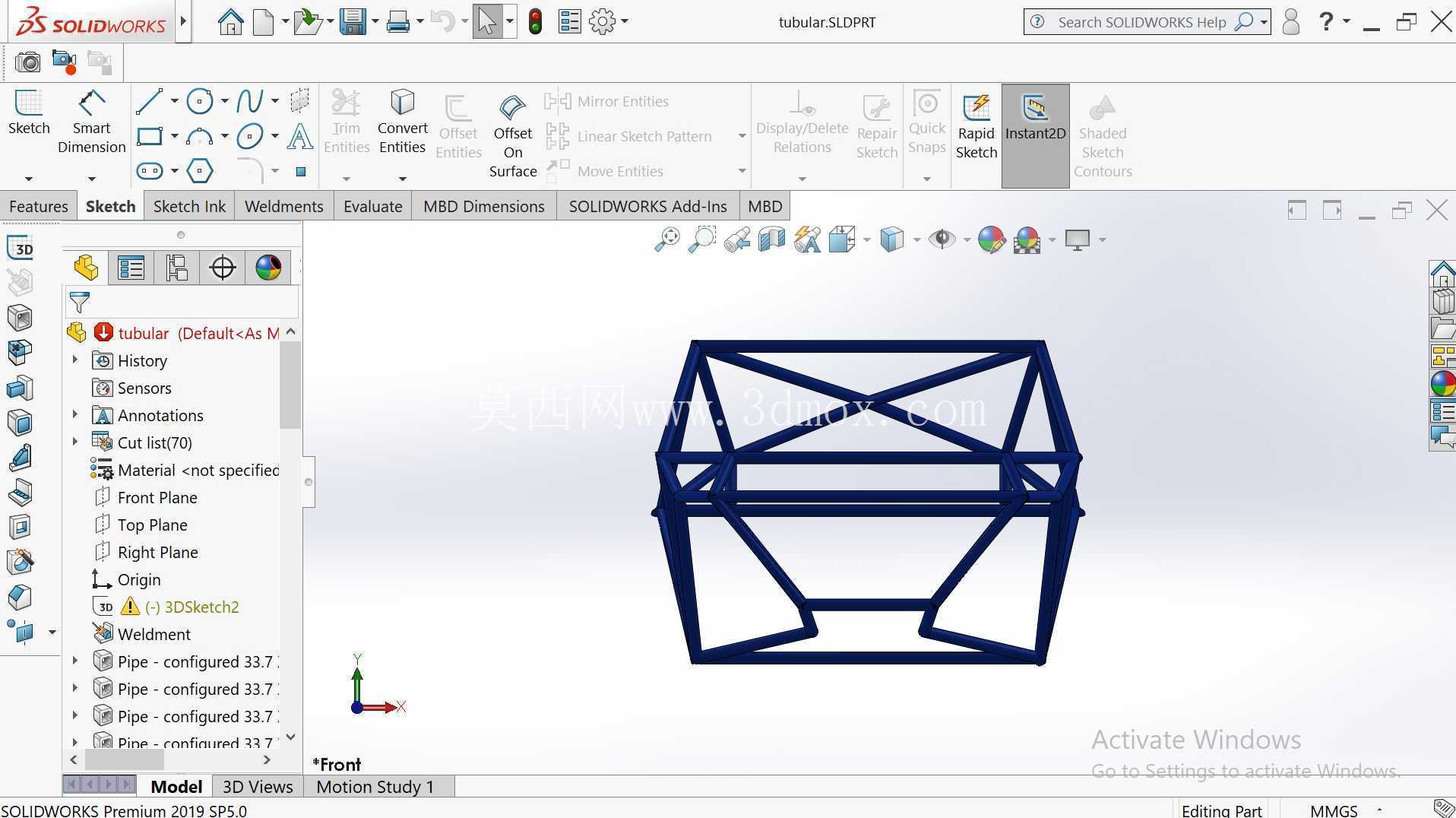Toggle Instant2D mode

(1035, 135)
